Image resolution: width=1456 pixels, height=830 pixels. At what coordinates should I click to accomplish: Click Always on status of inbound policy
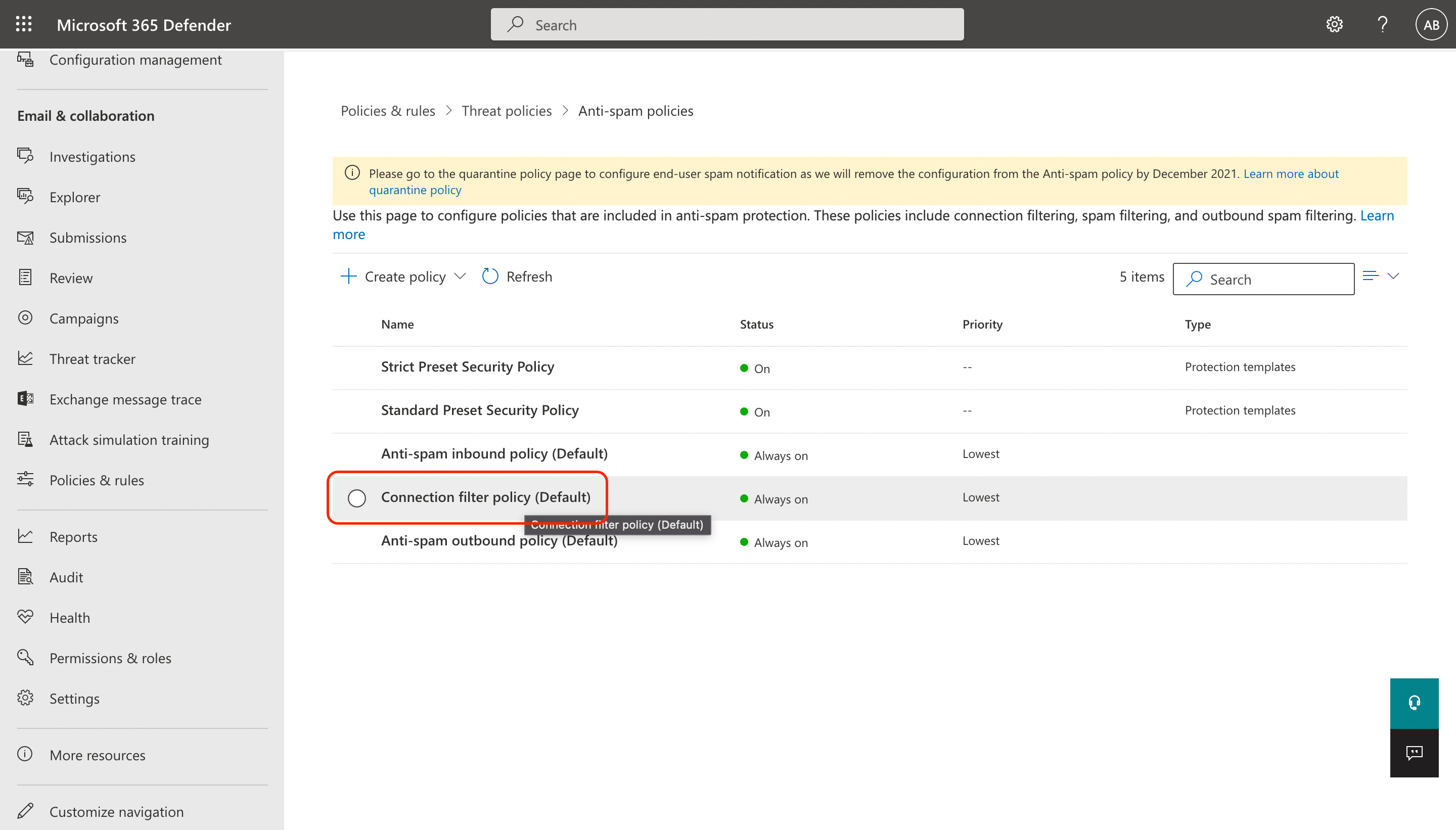click(x=773, y=455)
